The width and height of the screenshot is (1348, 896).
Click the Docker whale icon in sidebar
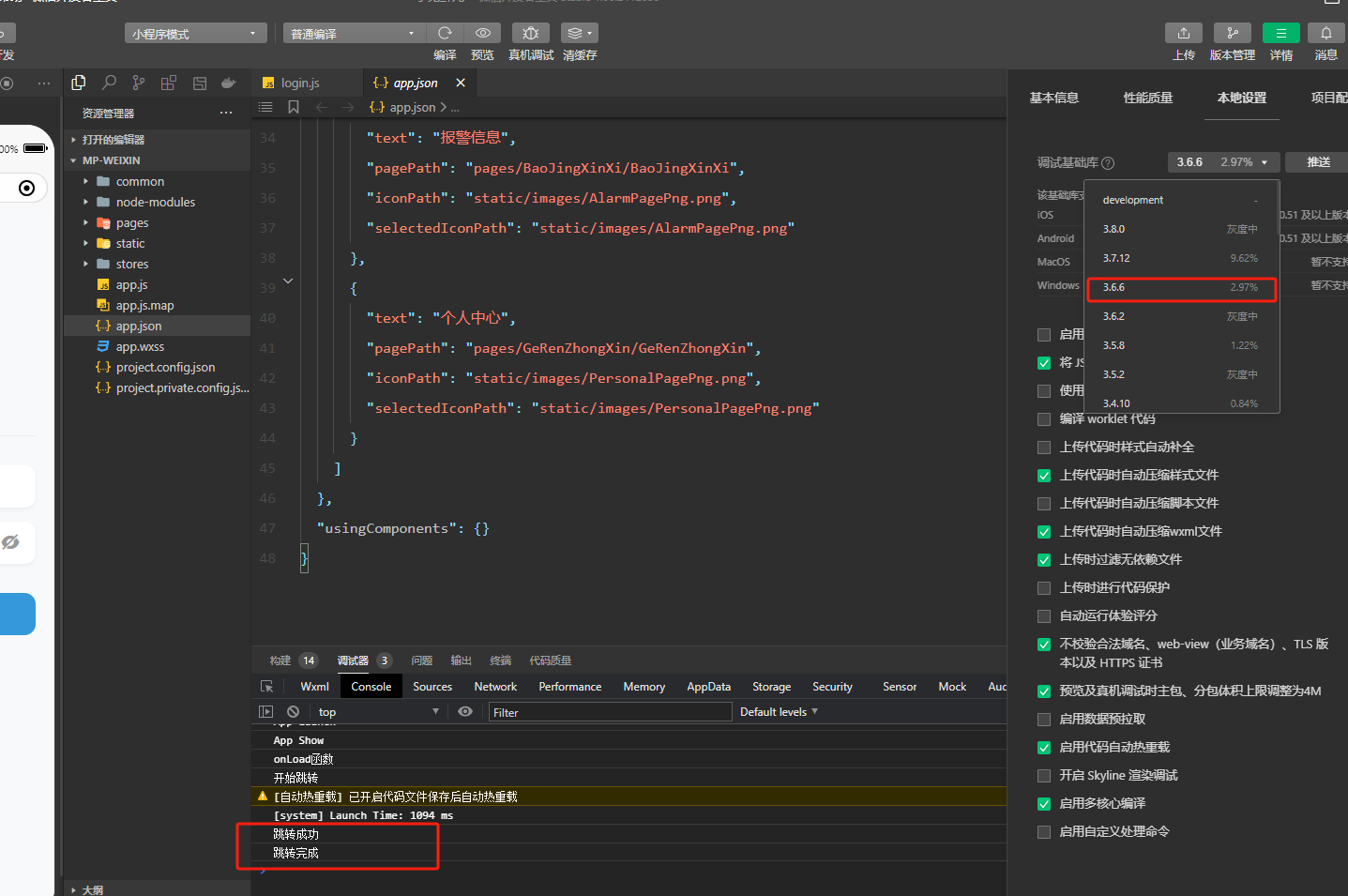(228, 83)
